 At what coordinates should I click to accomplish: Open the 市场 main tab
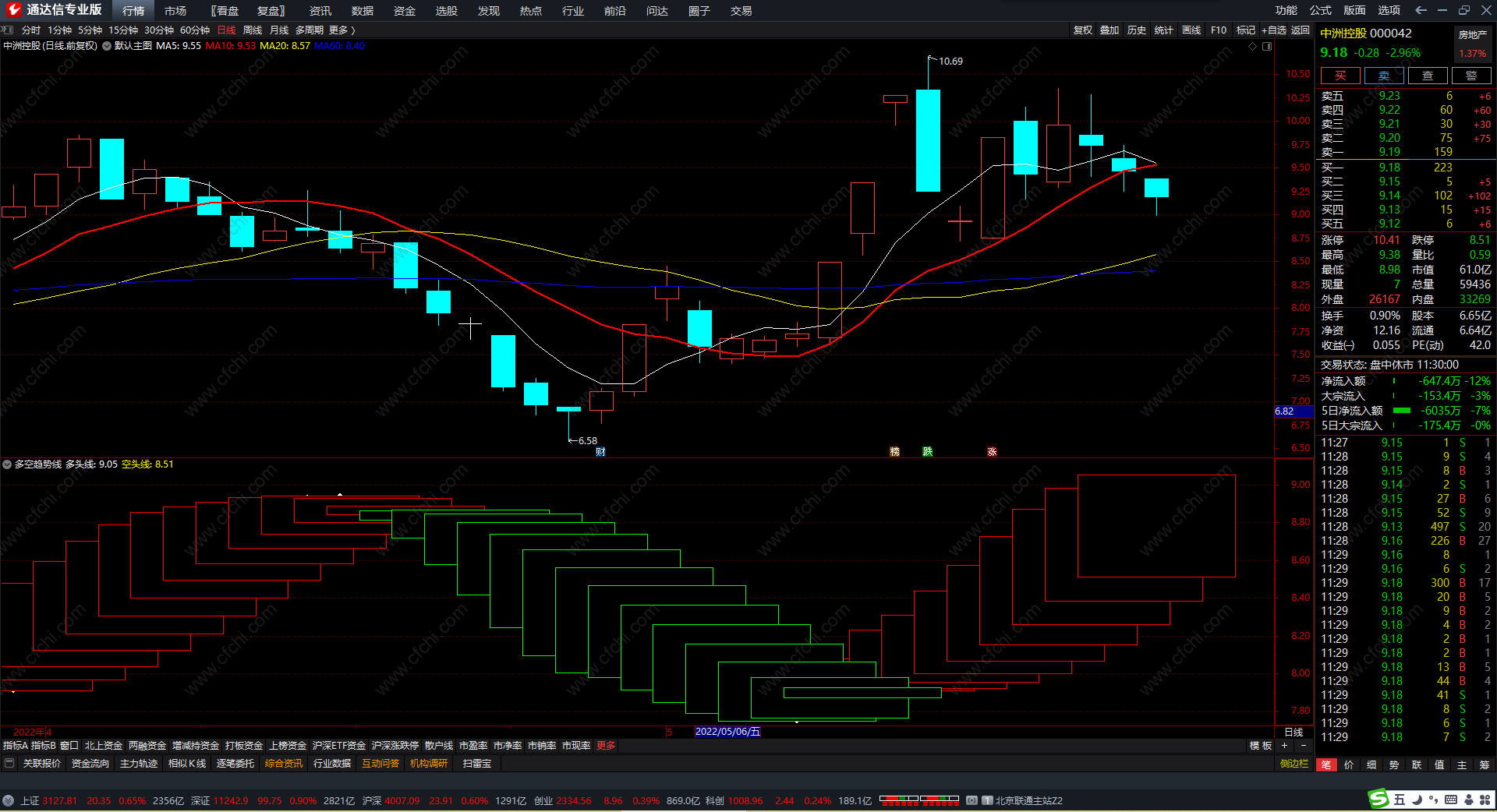point(175,10)
